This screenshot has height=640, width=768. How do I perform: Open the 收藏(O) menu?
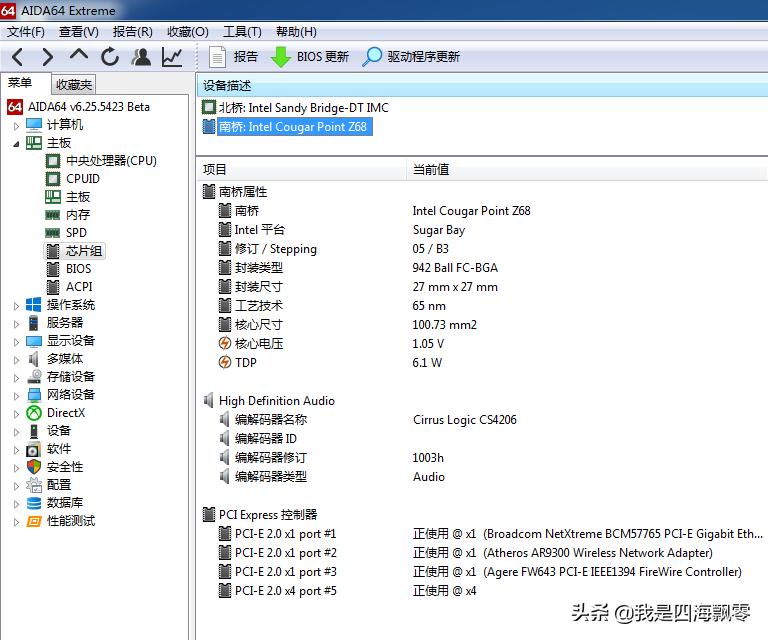coord(188,32)
